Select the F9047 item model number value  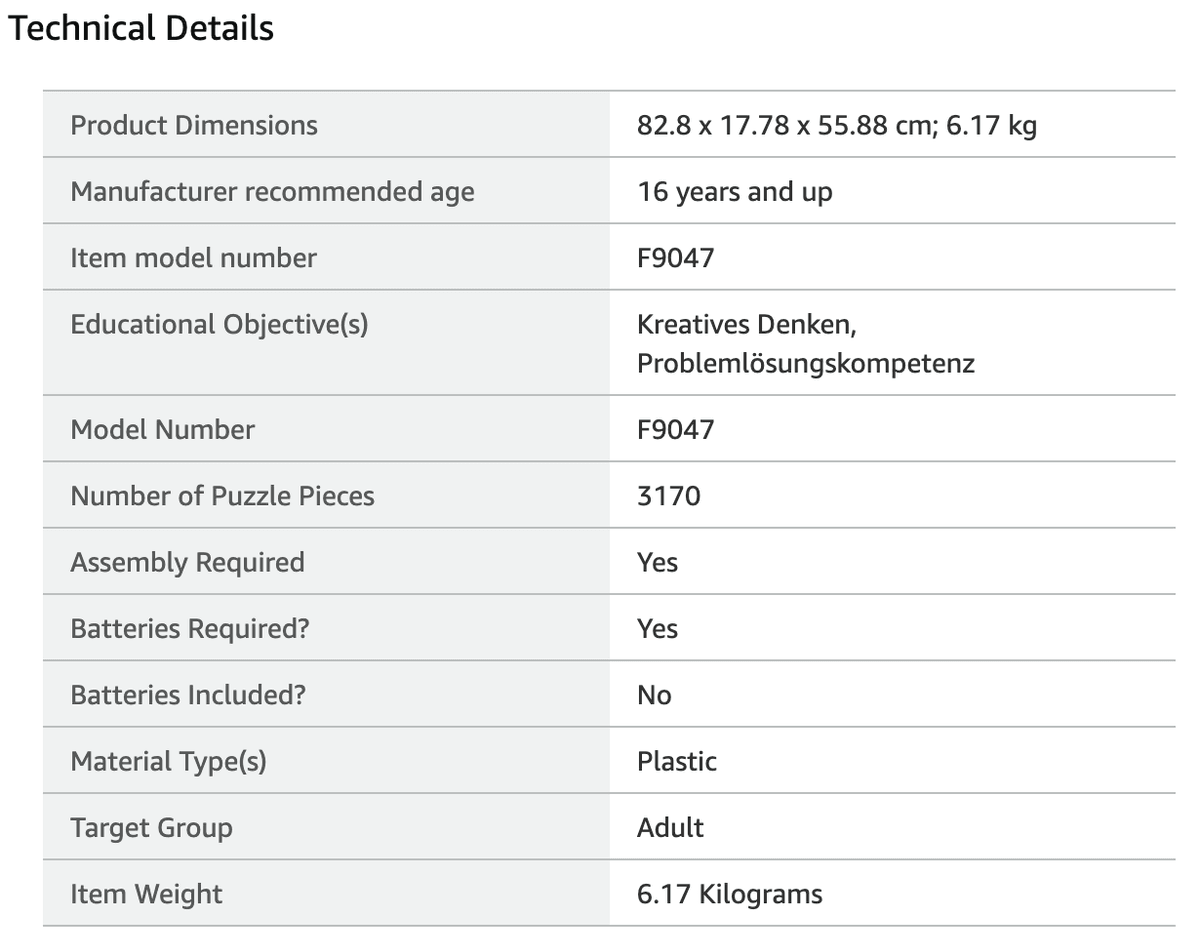pyautogui.click(x=676, y=257)
